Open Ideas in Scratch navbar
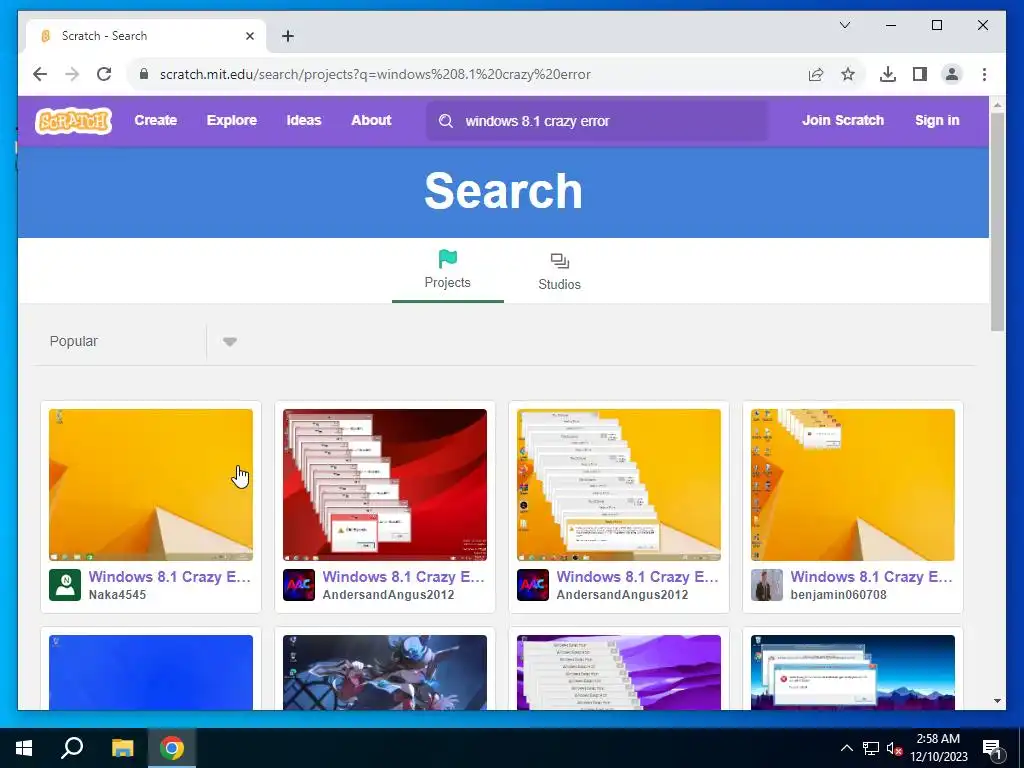The image size is (1024, 768). click(304, 121)
